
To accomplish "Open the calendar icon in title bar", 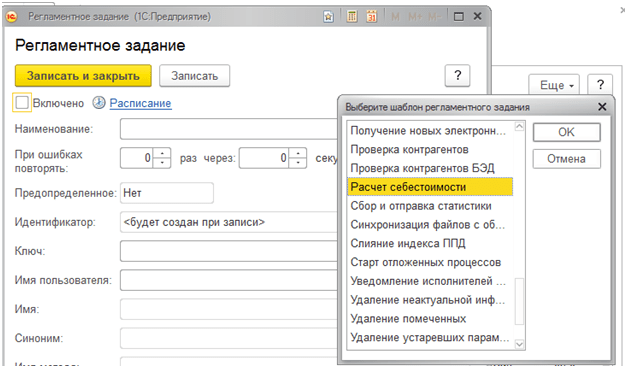I will click(x=371, y=17).
